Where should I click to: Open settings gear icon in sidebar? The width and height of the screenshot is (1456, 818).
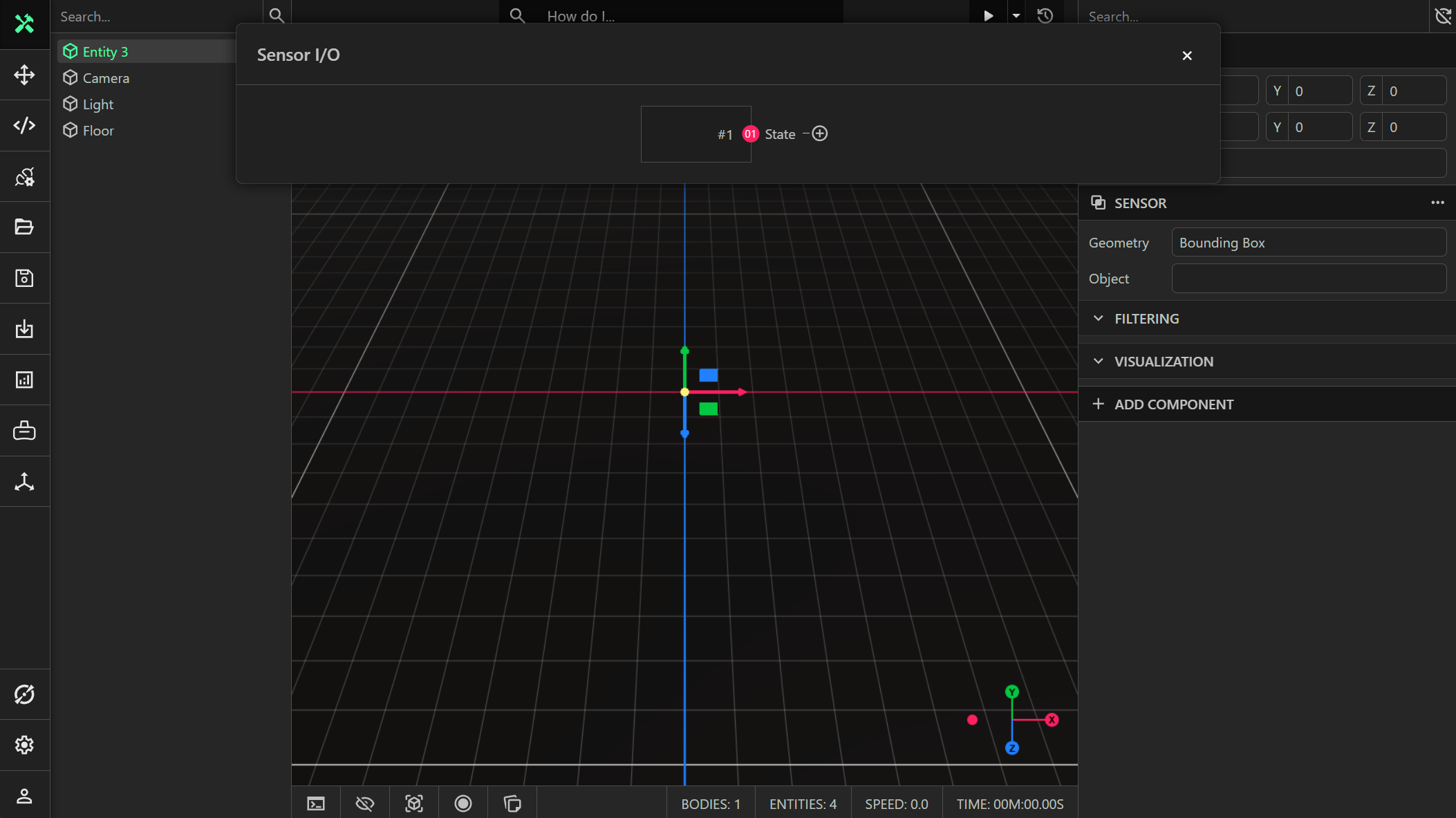point(24,745)
